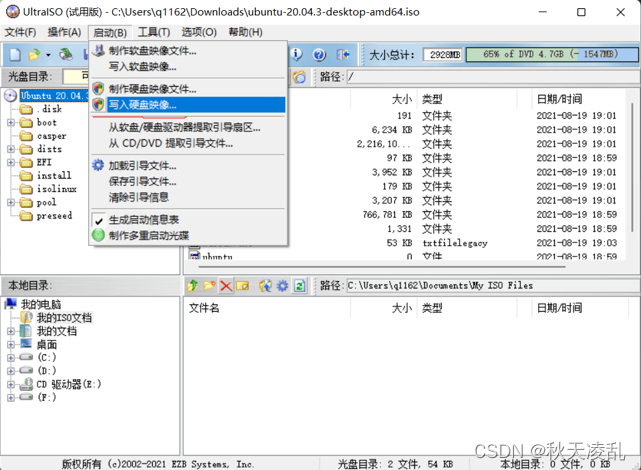Choose 从软盘/硬盘驱动器提取引导扇区 entry

click(188, 128)
